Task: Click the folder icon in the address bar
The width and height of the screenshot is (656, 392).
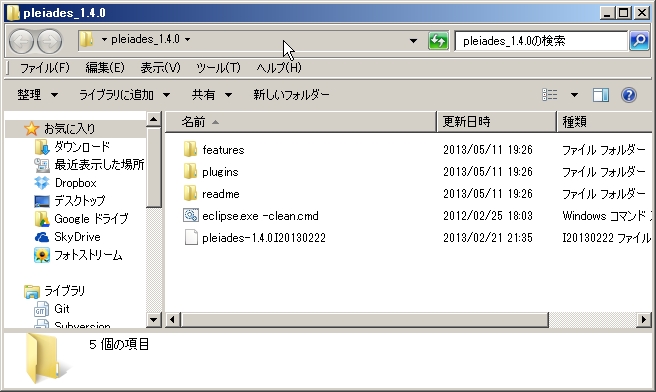Action: tap(87, 39)
